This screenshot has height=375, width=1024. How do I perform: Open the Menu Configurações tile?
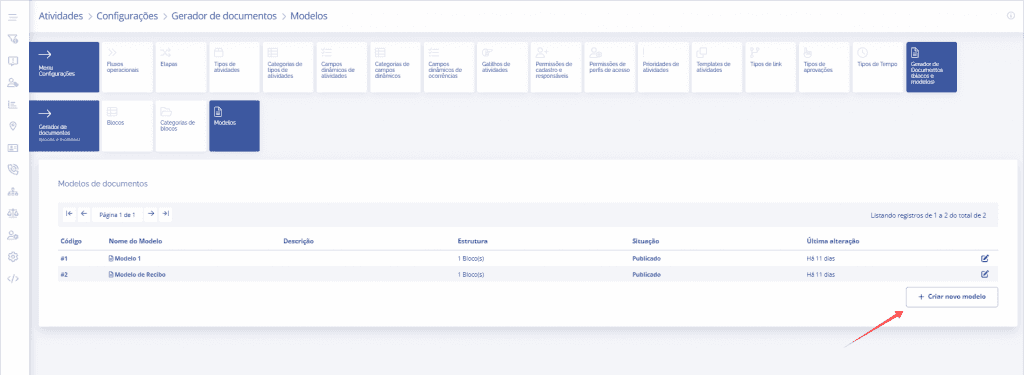pos(64,67)
